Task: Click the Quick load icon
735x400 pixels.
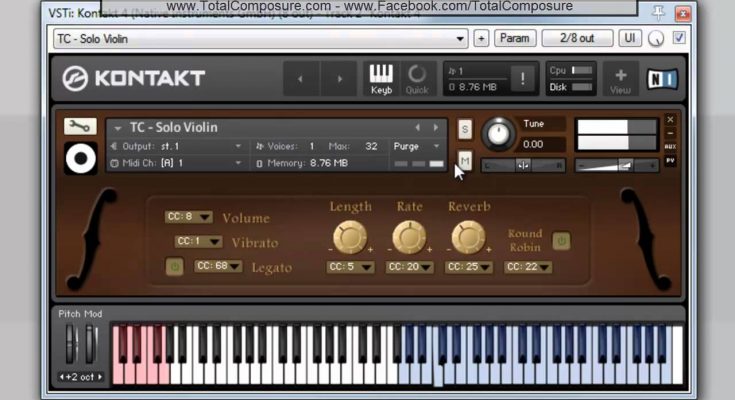Action: pyautogui.click(x=416, y=78)
